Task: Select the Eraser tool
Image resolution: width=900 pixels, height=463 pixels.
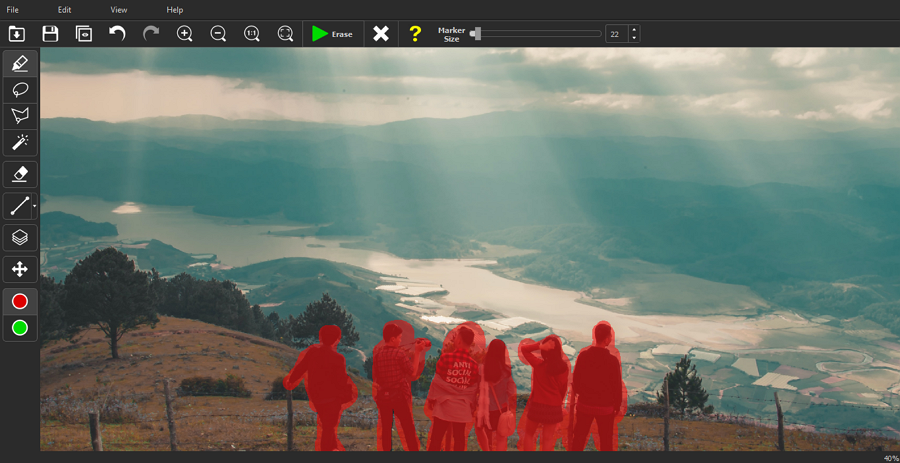Action: pos(20,174)
